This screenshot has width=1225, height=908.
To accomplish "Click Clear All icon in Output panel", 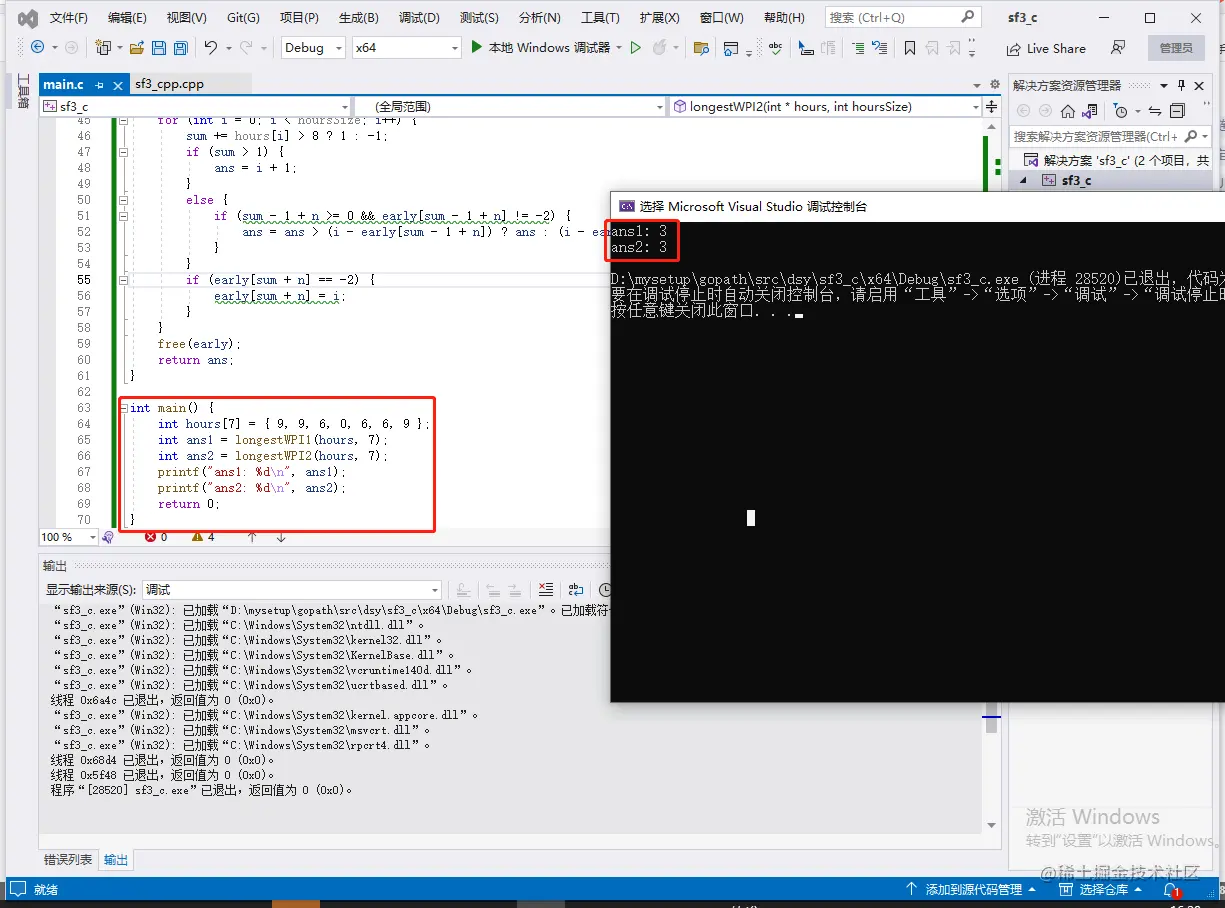I will point(546,590).
